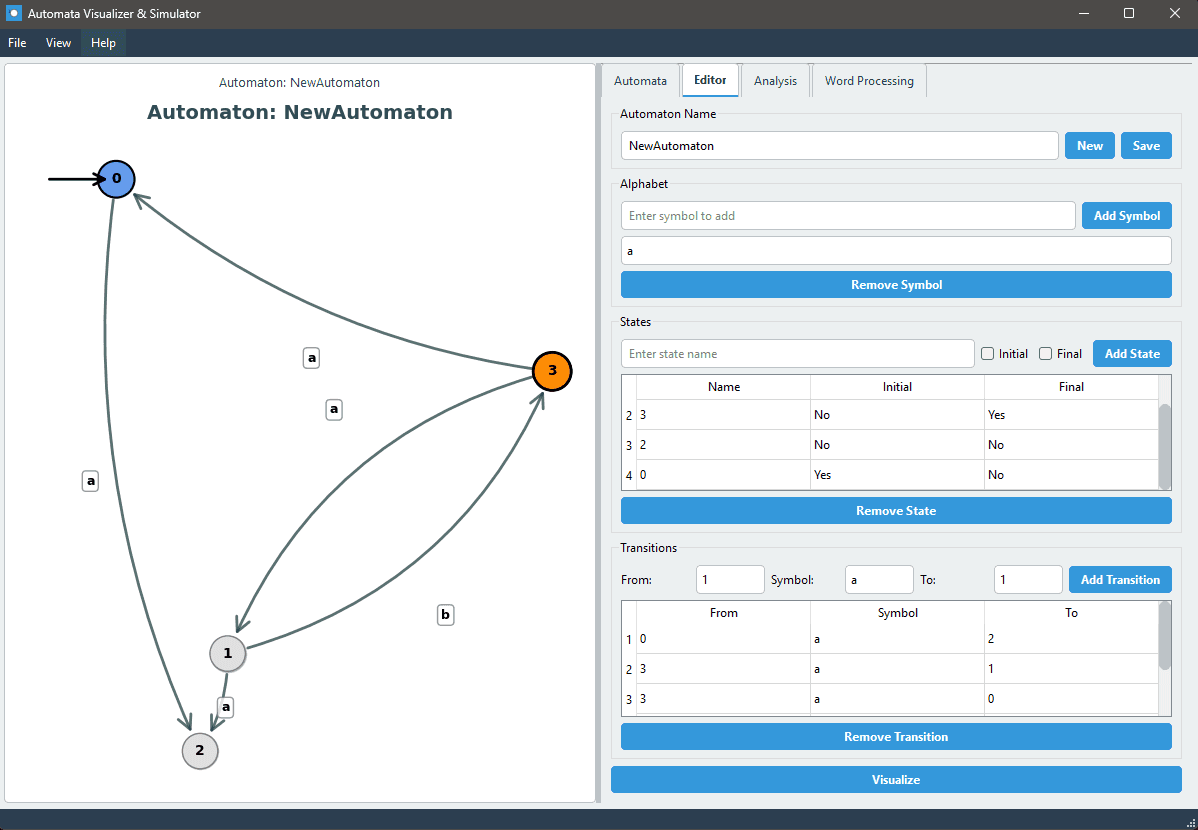
Task: Select the orange final state 3 node
Action: (551, 372)
